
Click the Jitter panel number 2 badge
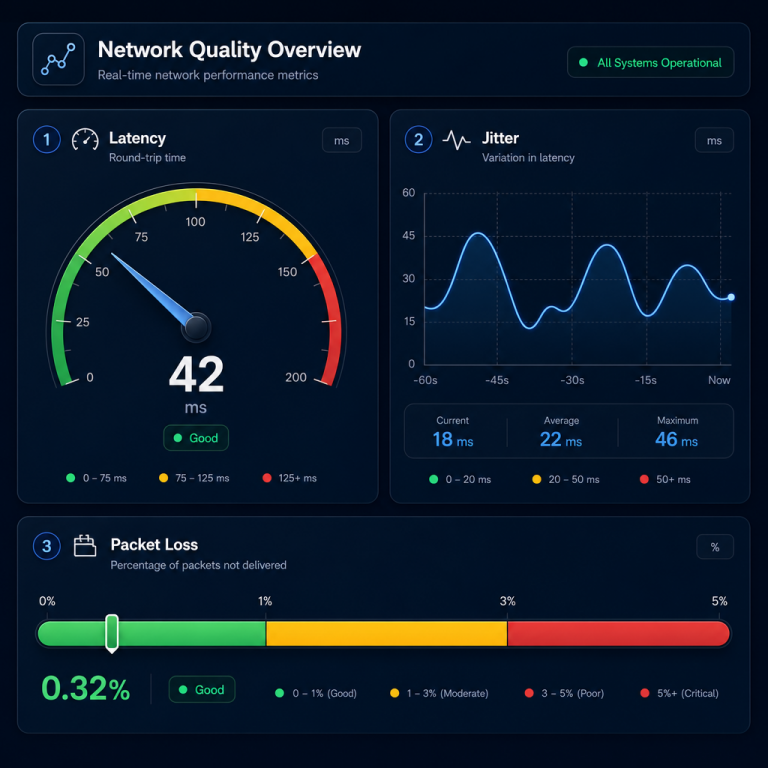[419, 140]
